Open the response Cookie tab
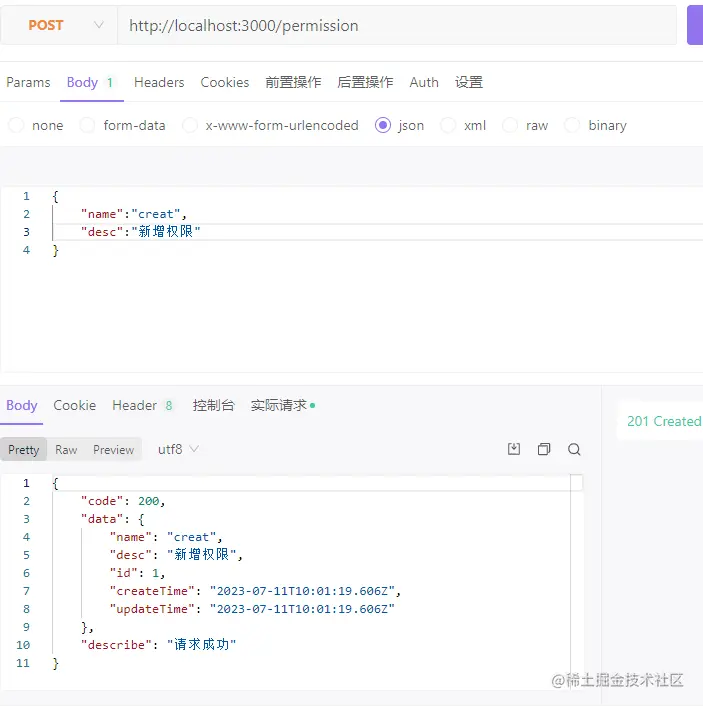 coord(74,405)
